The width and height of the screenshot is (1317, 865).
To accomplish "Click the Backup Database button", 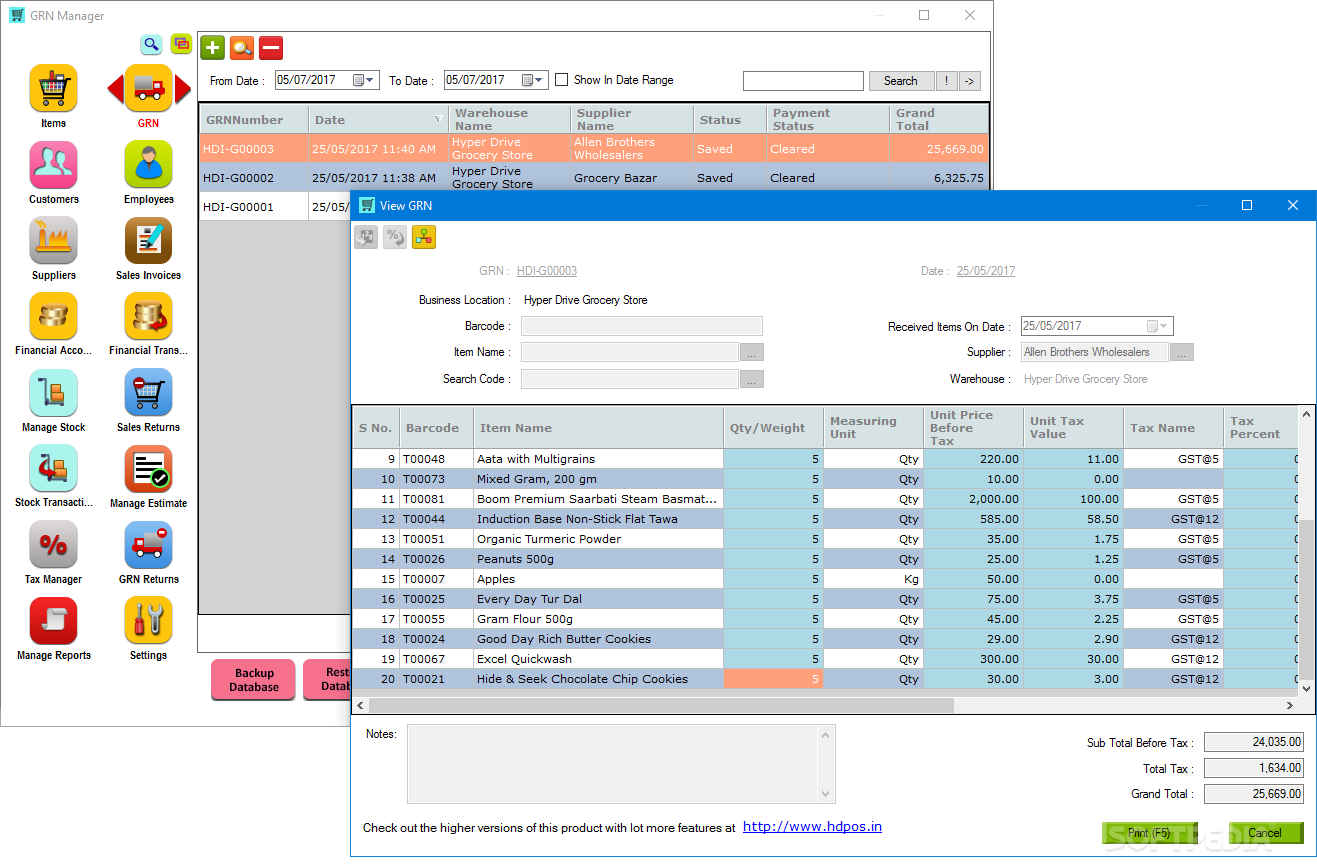I will coord(254,680).
